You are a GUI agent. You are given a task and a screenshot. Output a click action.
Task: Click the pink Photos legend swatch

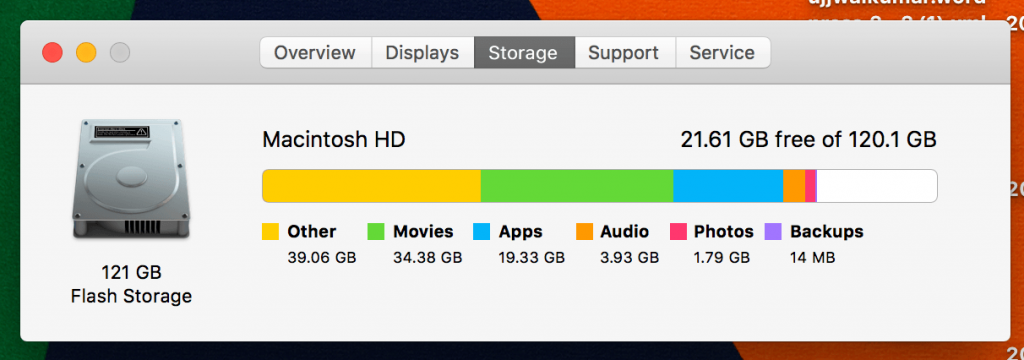(x=679, y=231)
